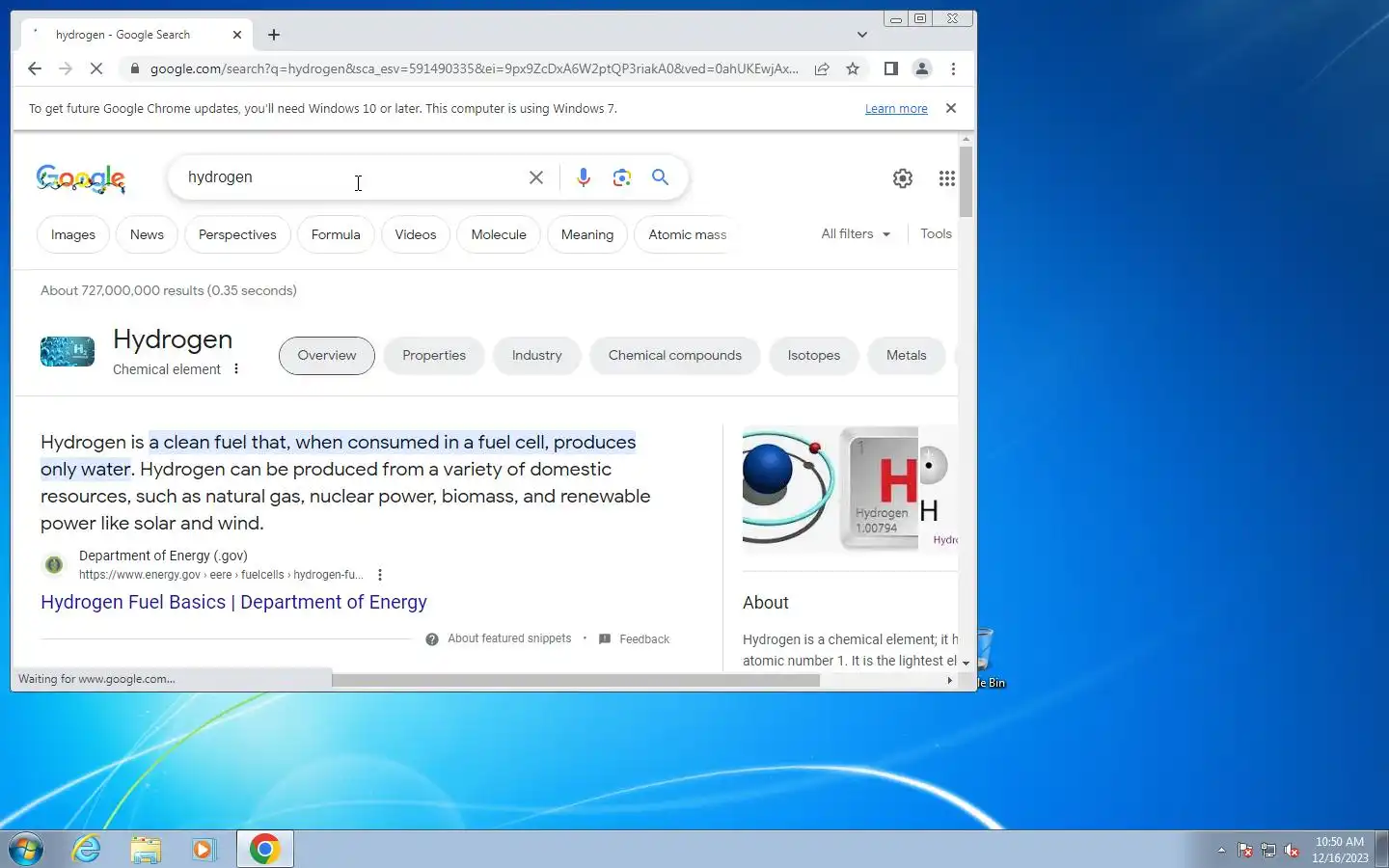The image size is (1389, 868).
Task: Share this page icon in address bar
Action: coord(822,68)
